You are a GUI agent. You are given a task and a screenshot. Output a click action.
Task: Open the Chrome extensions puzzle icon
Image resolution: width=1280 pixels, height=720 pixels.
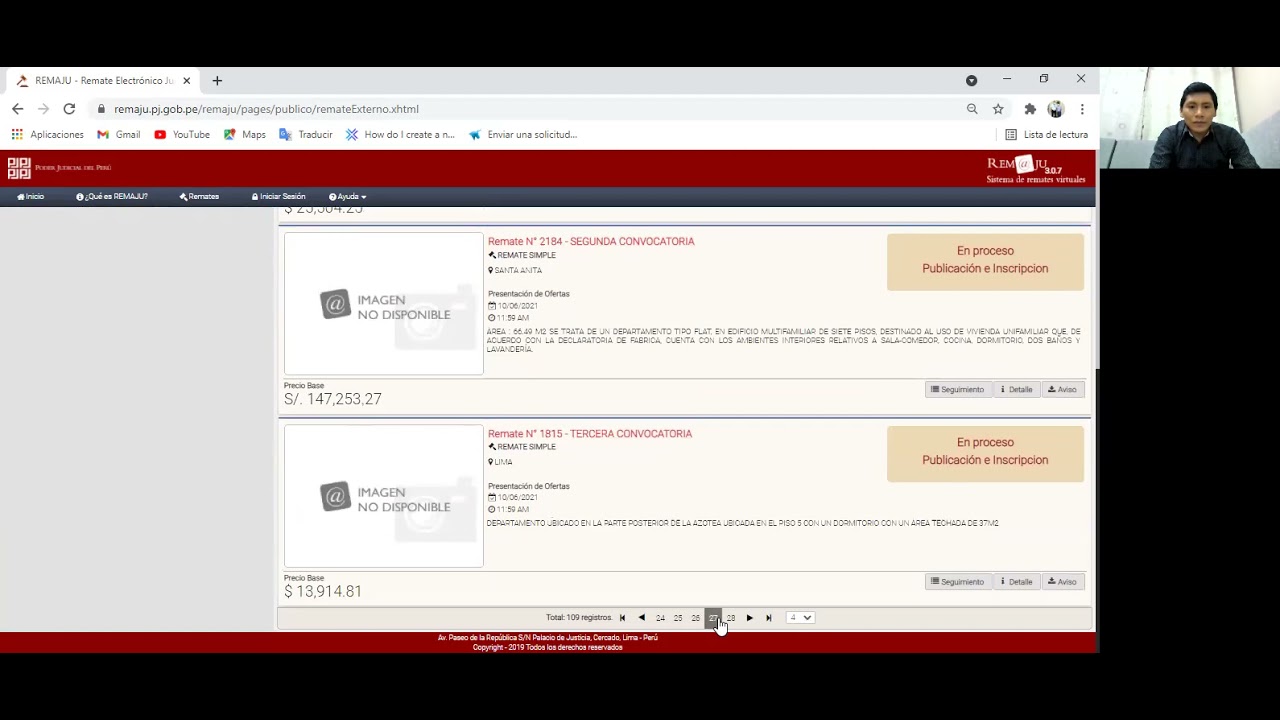click(1030, 109)
